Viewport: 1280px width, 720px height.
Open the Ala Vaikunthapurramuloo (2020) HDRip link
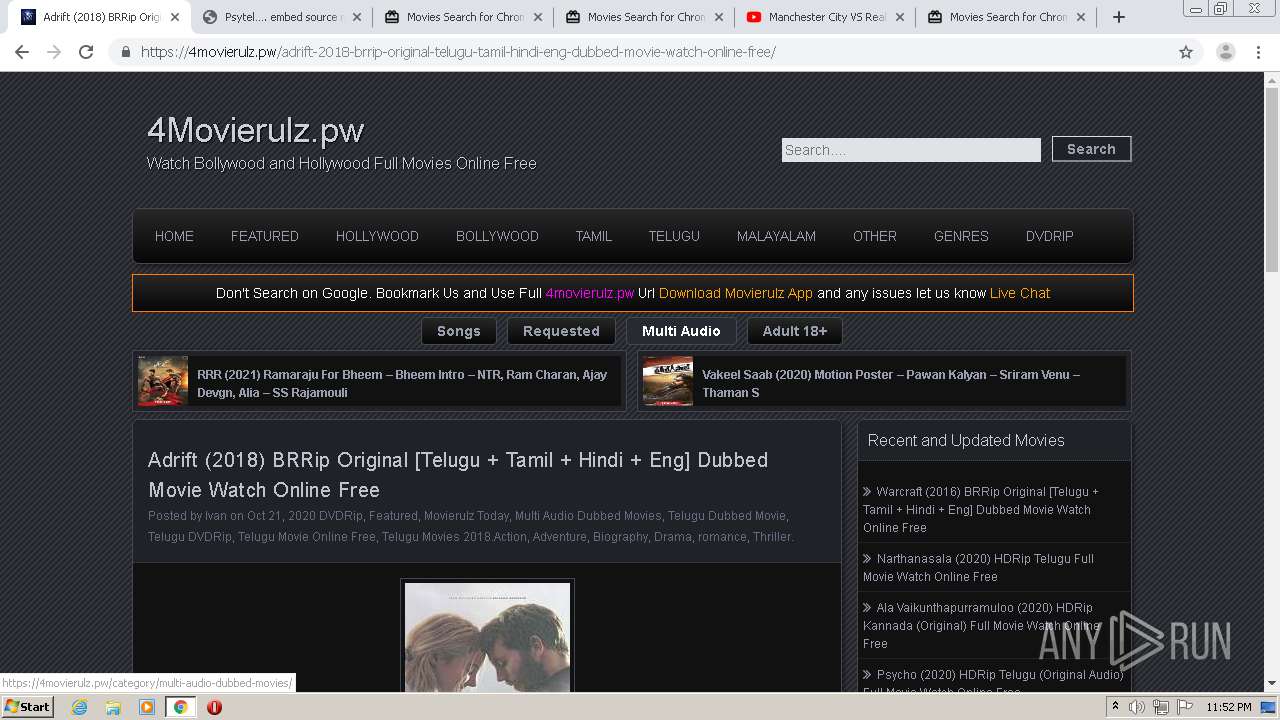tap(979, 625)
